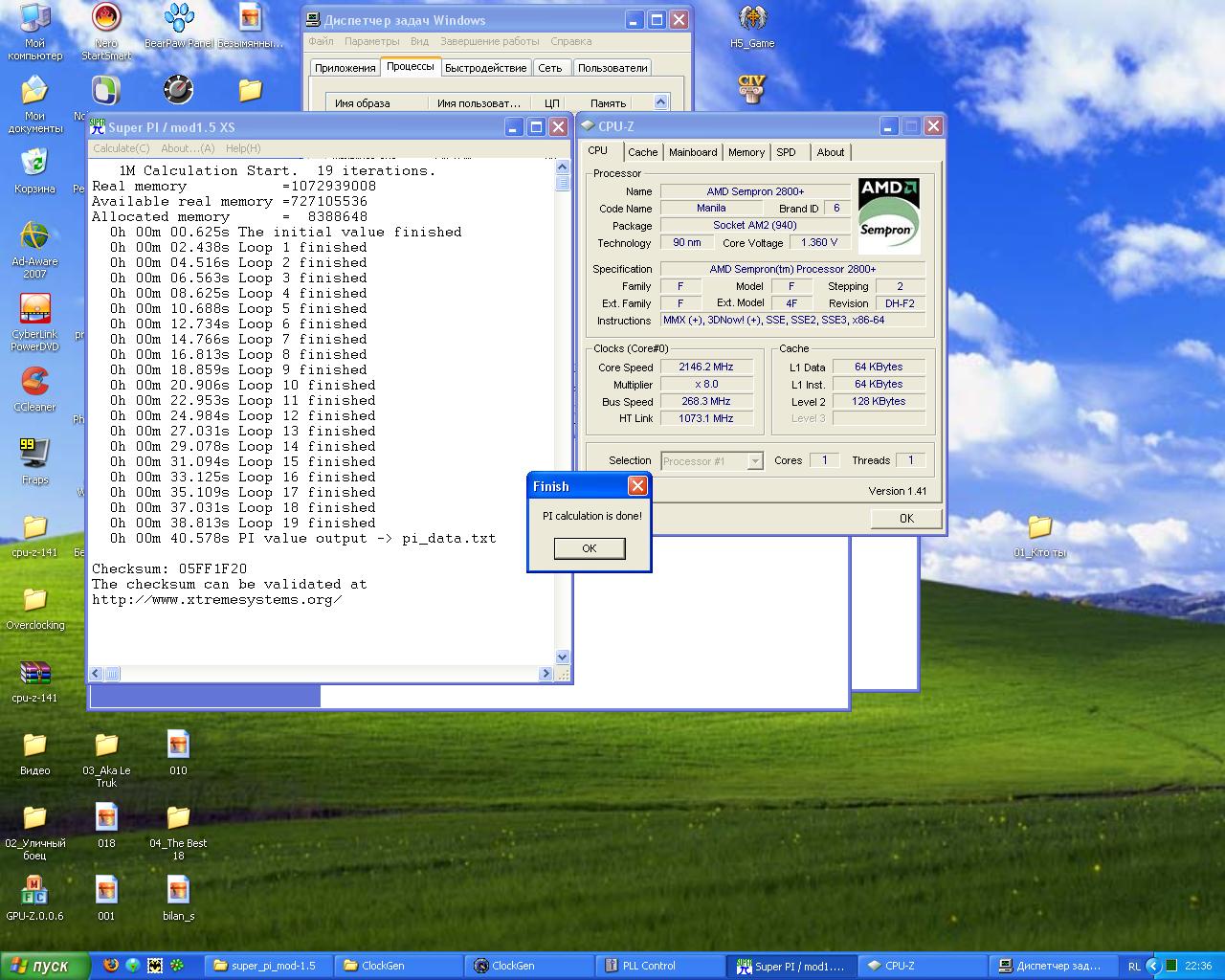
Task: Open About...(A) menu in Super PI
Action: pyautogui.click(x=188, y=148)
